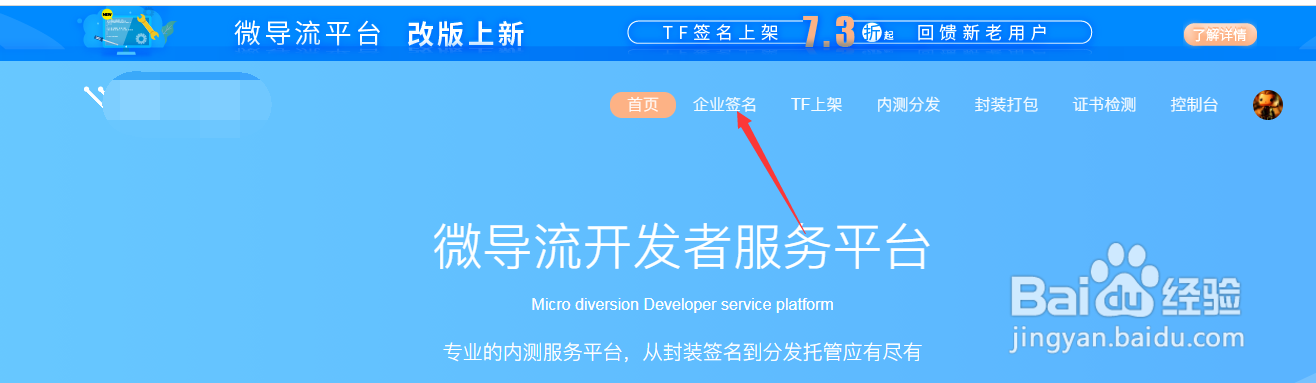Click the 专业的内测服务平台 description text
This screenshot has height=383, width=1316.
click(x=682, y=352)
